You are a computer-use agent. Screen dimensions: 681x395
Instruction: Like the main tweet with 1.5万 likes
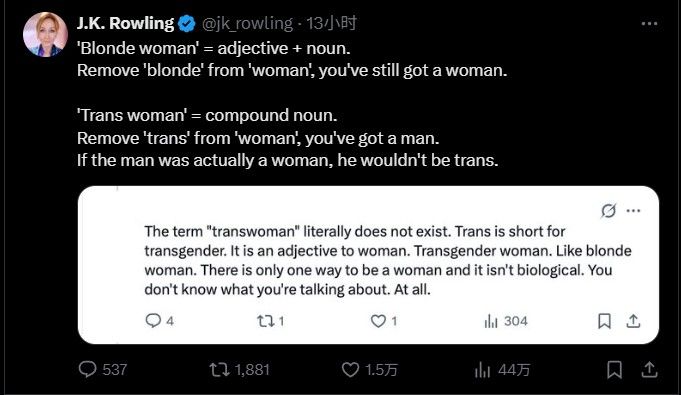click(370, 370)
